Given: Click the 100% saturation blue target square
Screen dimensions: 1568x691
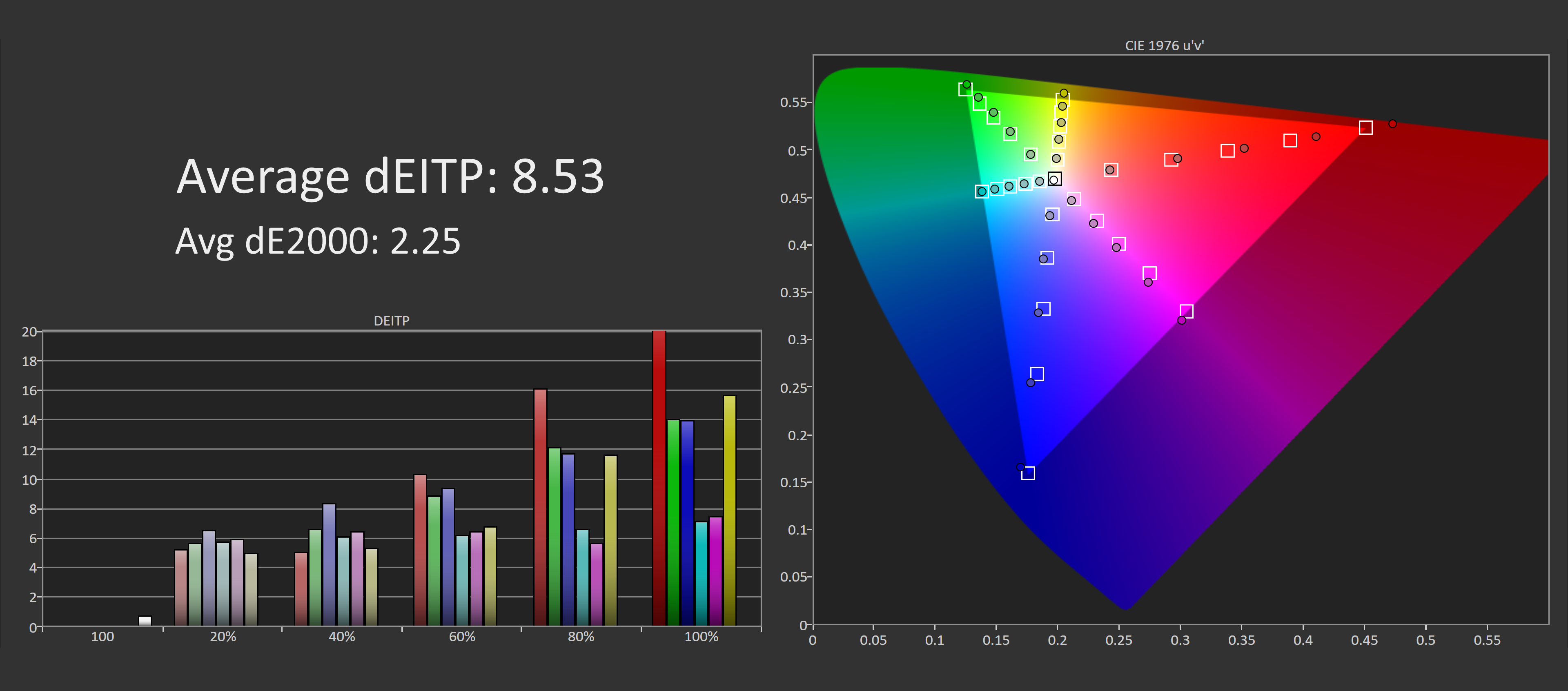Looking at the screenshot, I should point(1028,473).
